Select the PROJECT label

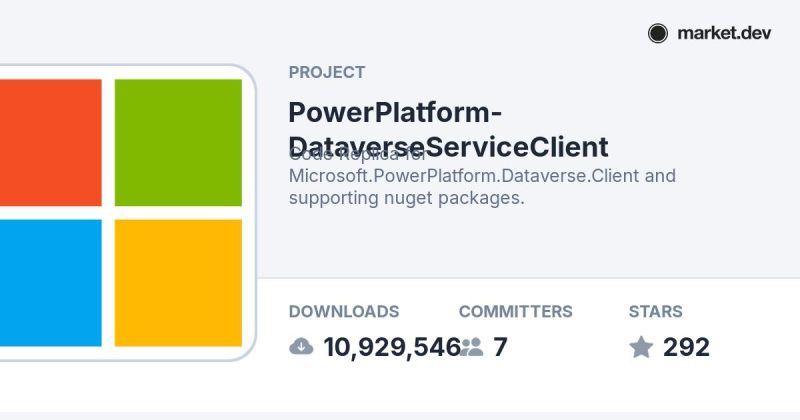(x=327, y=72)
